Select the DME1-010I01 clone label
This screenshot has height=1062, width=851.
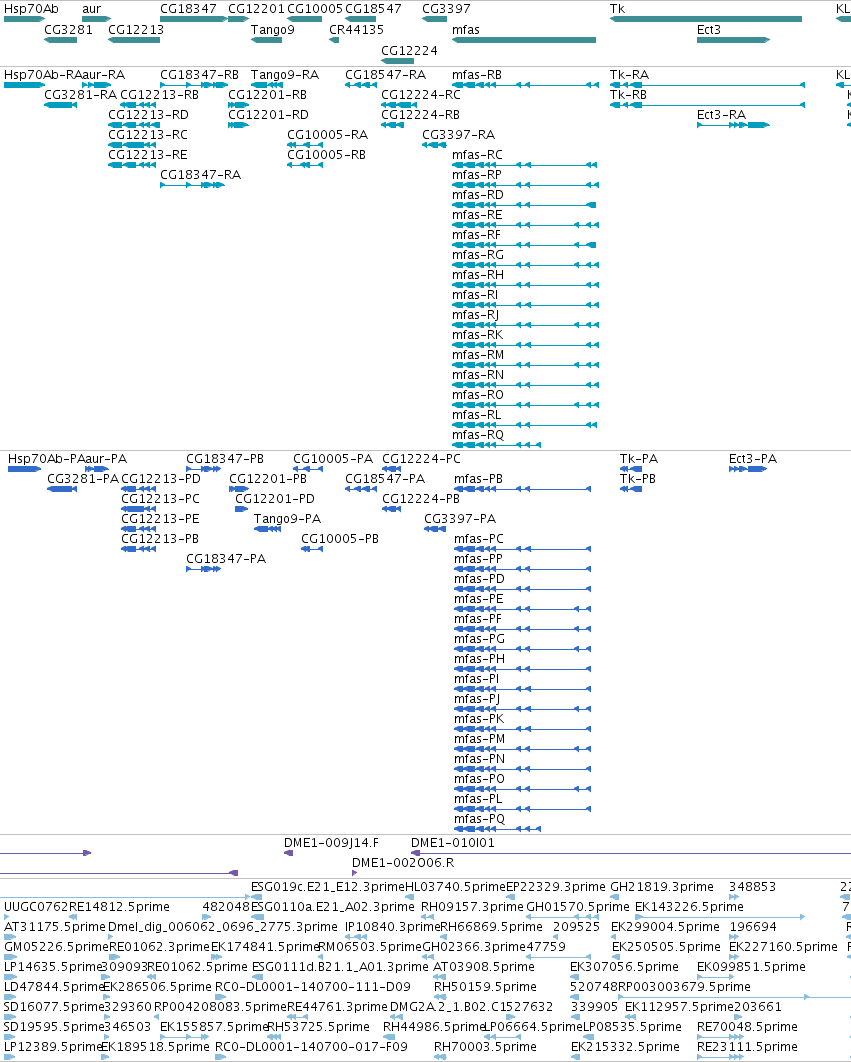tap(453, 843)
